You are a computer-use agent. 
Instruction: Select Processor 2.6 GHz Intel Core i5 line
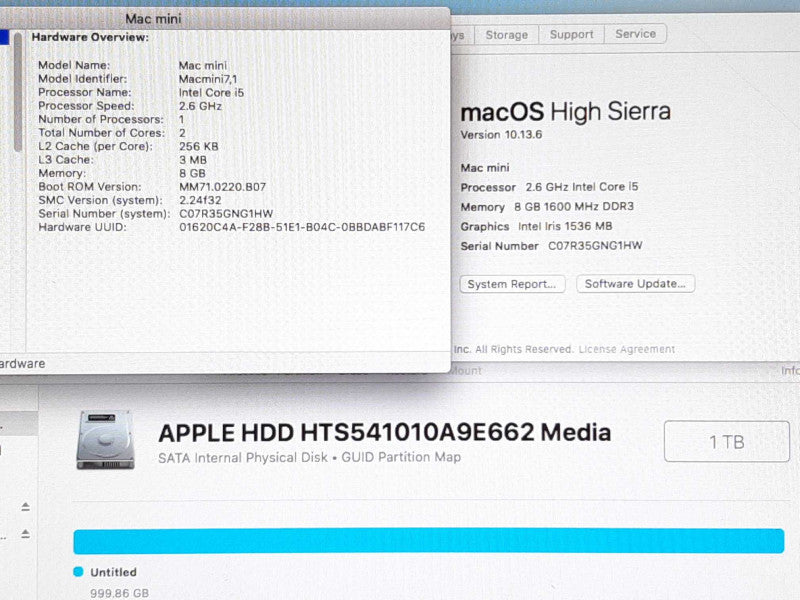(549, 187)
